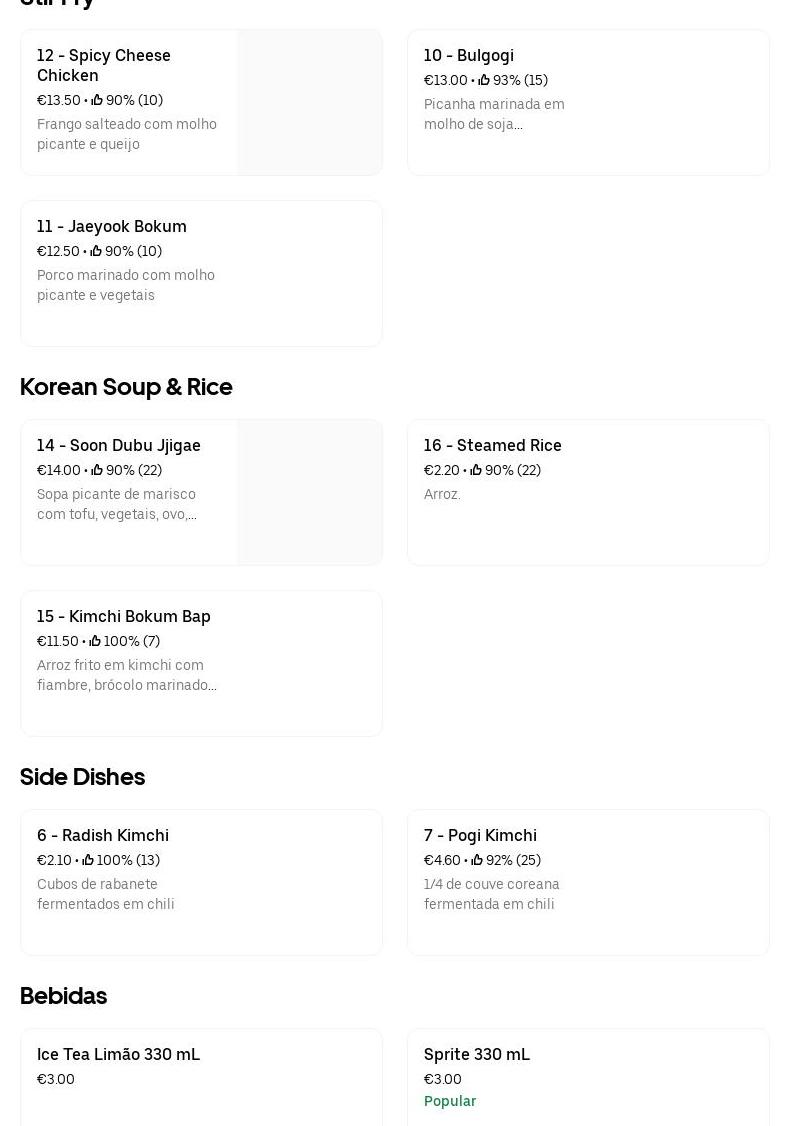804x1126 pixels.
Task: Open the 11 - Jaeyook Bokum dish
Action: (x=112, y=226)
